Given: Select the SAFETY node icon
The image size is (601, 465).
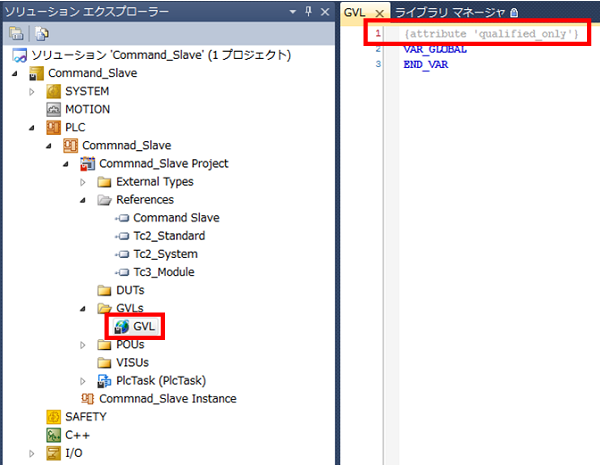Looking at the screenshot, I should pyautogui.click(x=54, y=416).
